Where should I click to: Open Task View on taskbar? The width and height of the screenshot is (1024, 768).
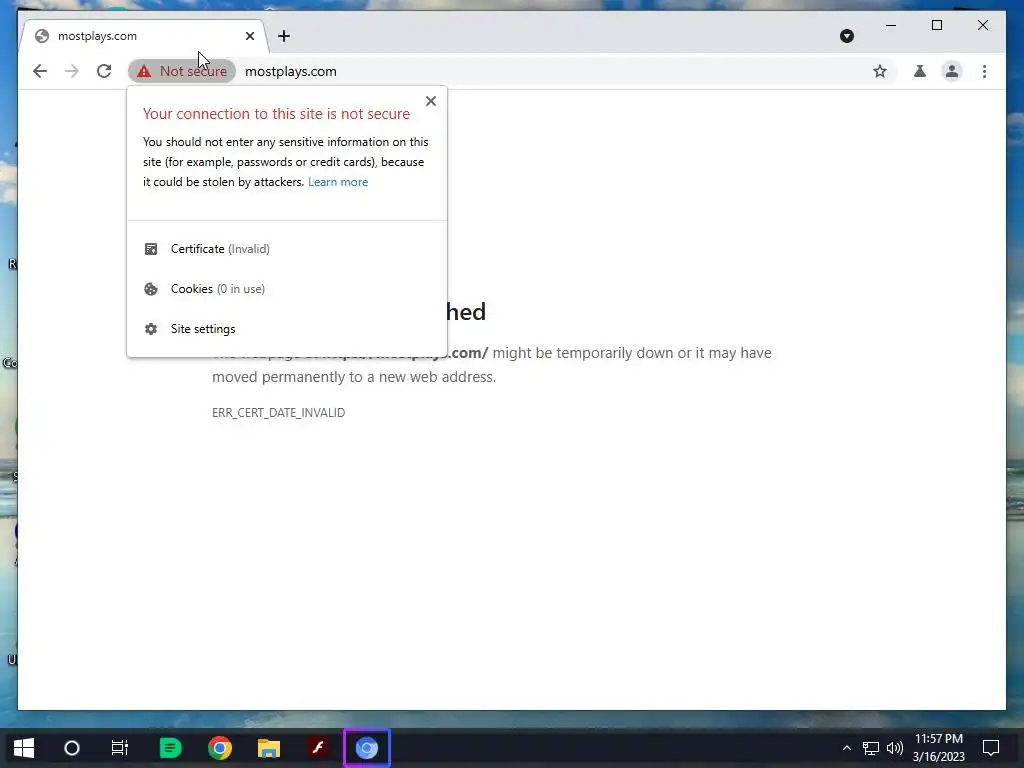120,748
